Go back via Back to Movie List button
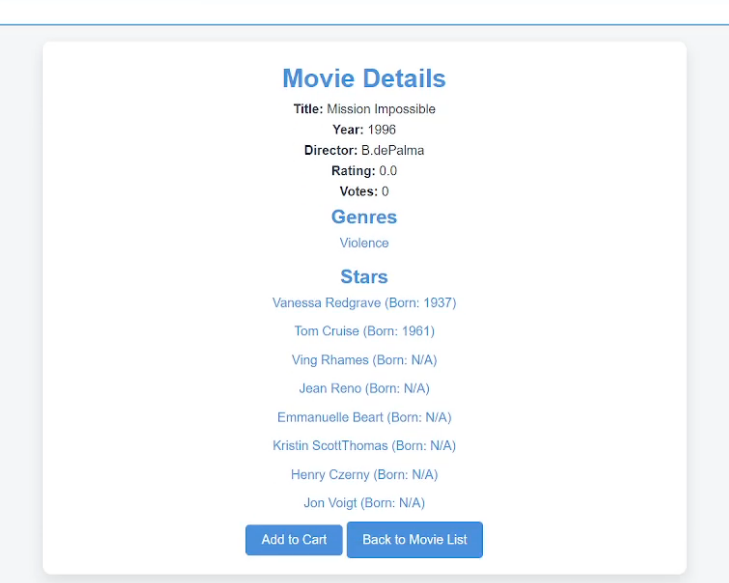Viewport: 729px width, 583px height. coord(415,540)
